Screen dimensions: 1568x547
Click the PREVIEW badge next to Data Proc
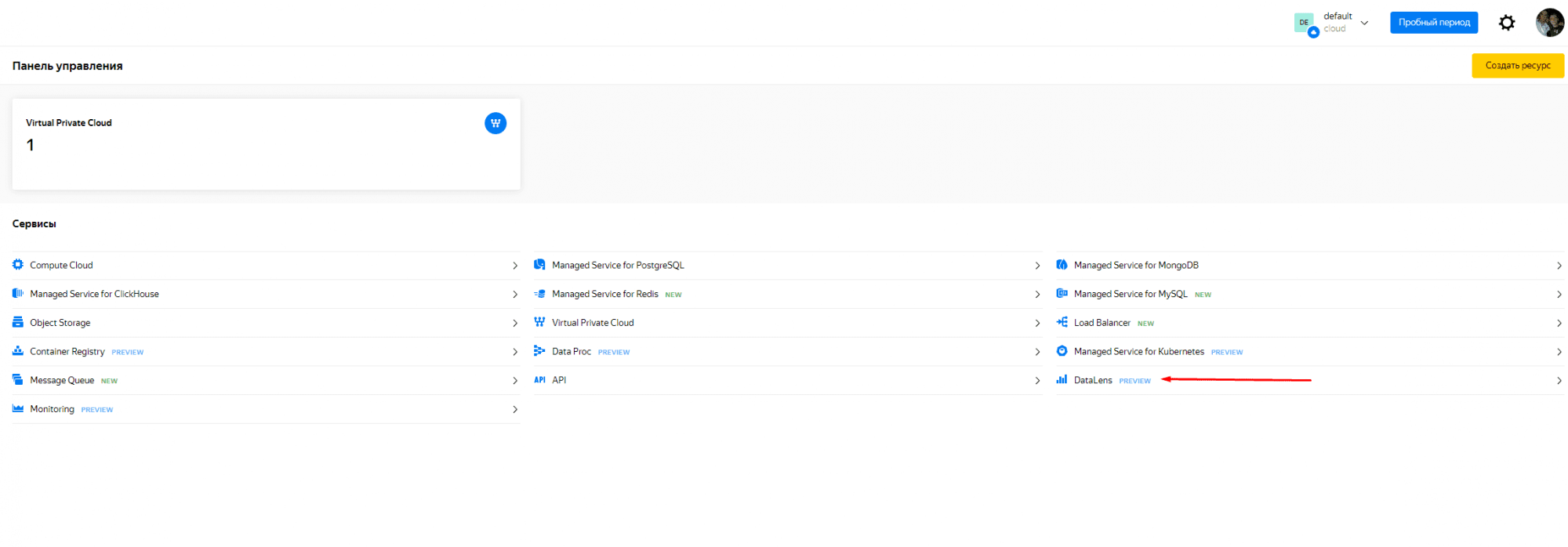[x=614, y=353]
